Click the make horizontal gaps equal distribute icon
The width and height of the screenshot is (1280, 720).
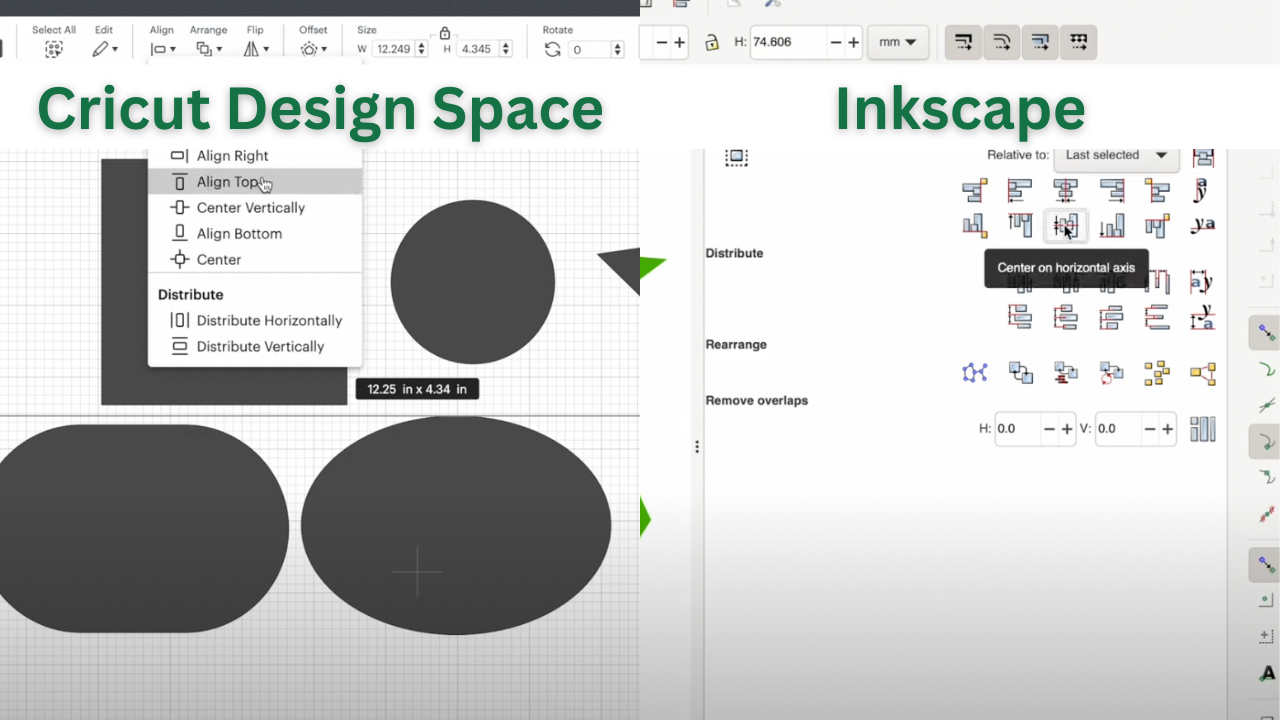[1158, 282]
